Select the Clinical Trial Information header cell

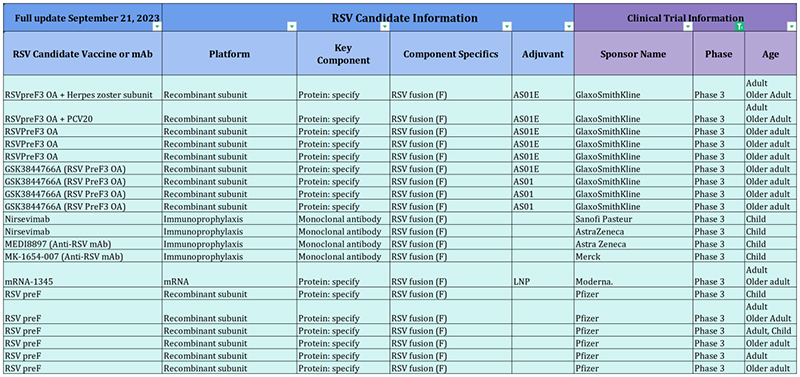[687, 18]
